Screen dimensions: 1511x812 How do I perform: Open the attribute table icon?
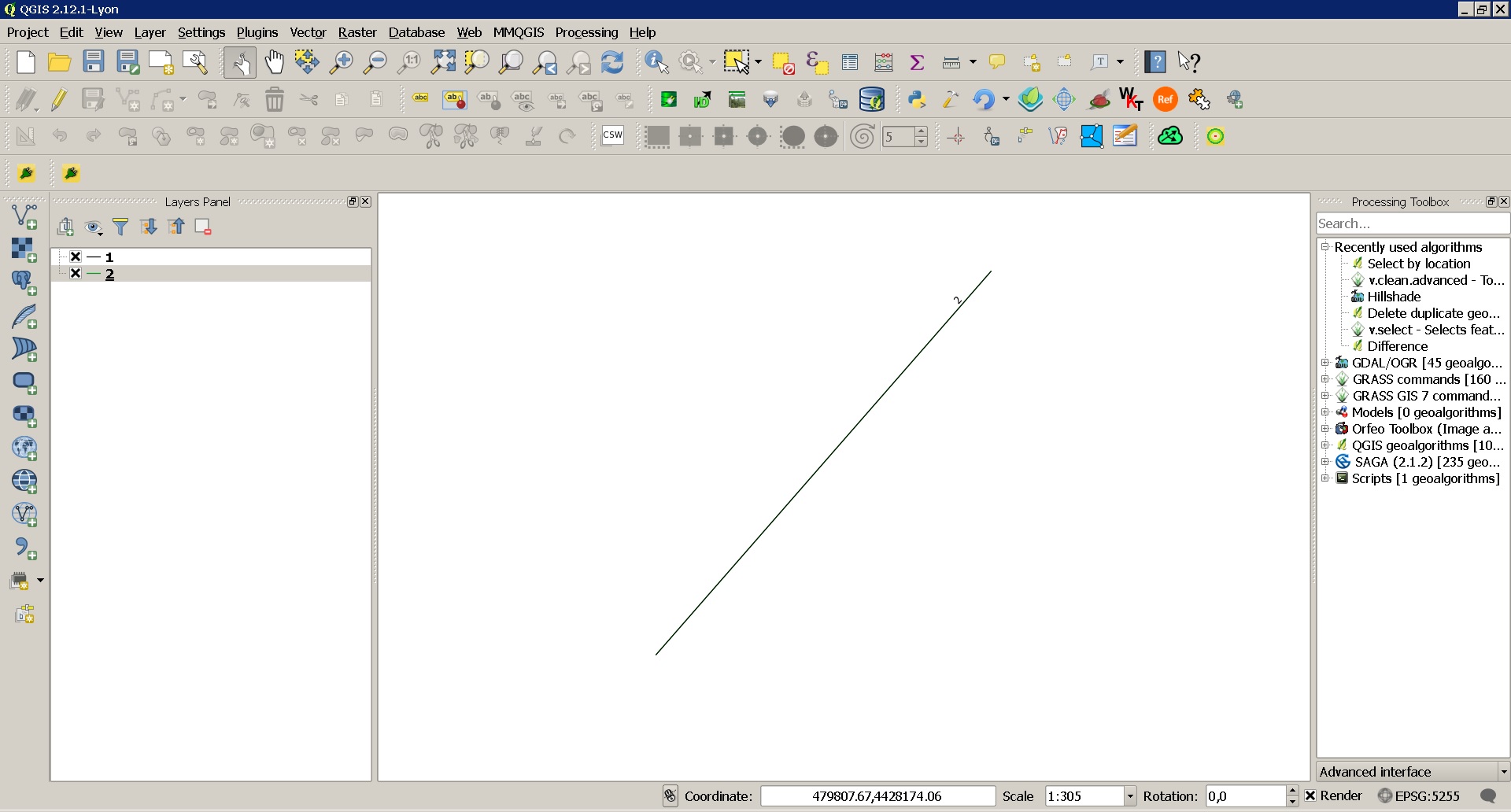(850, 62)
